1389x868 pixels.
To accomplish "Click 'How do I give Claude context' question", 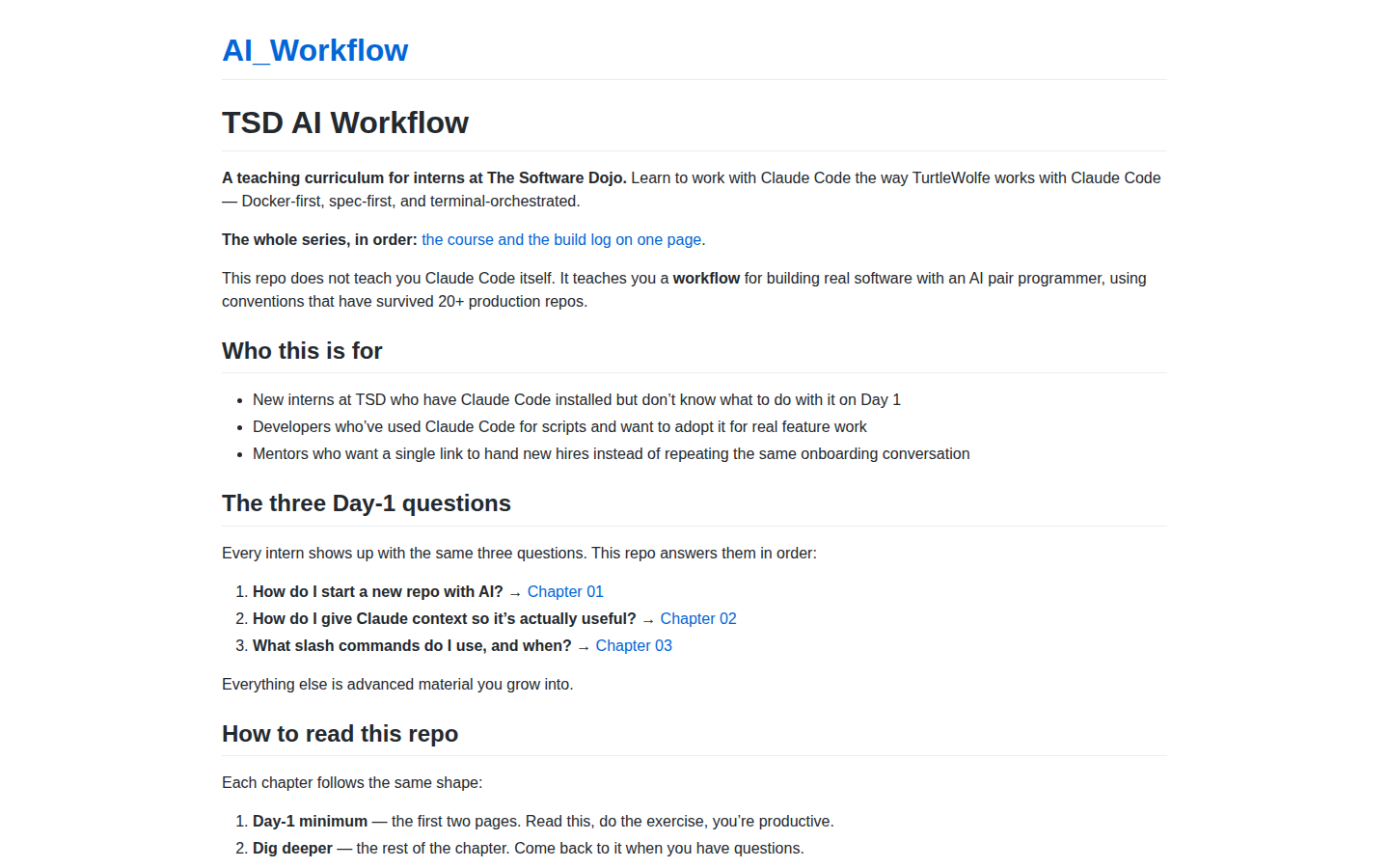I will click(x=445, y=618).
